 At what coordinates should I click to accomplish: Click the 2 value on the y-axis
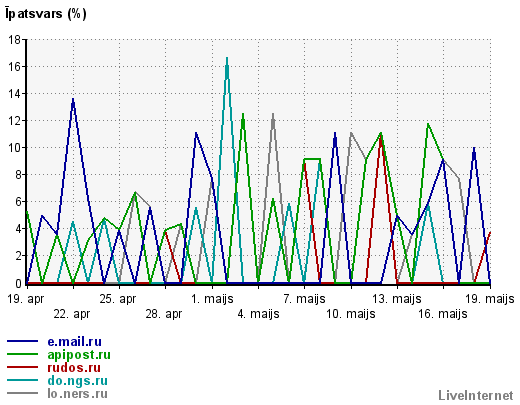(18, 256)
